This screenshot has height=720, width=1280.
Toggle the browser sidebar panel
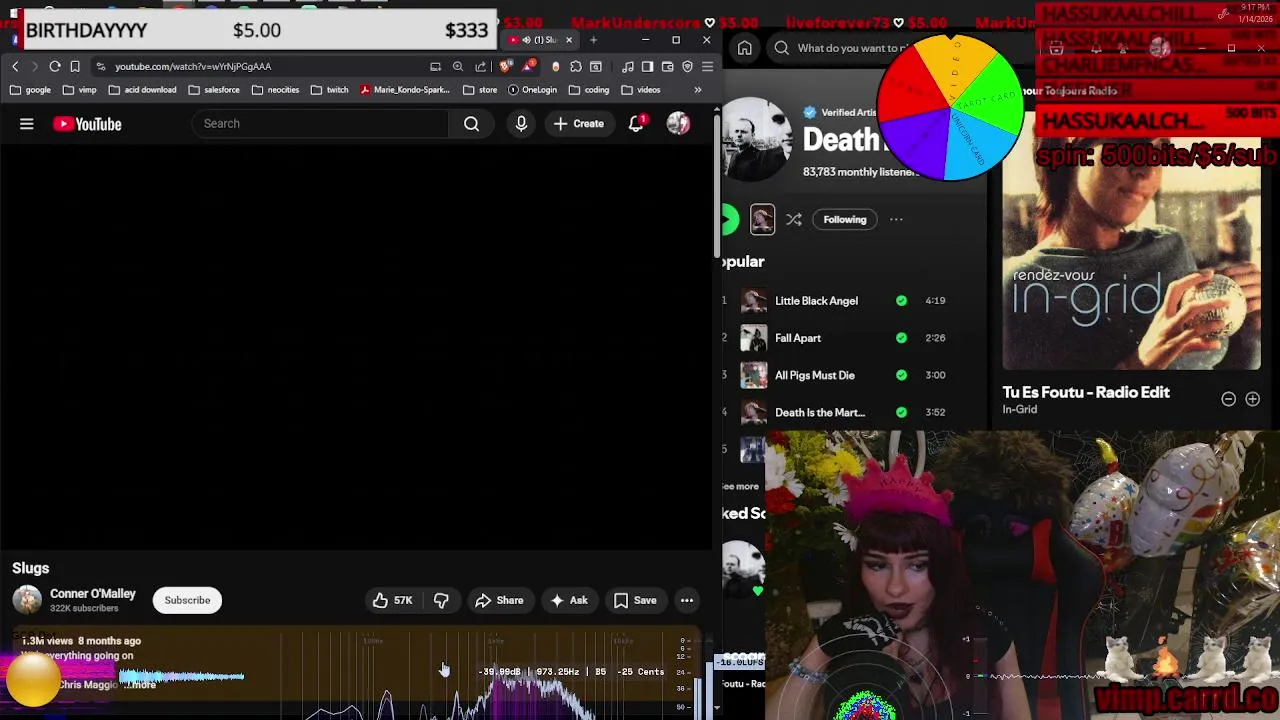coord(647,66)
